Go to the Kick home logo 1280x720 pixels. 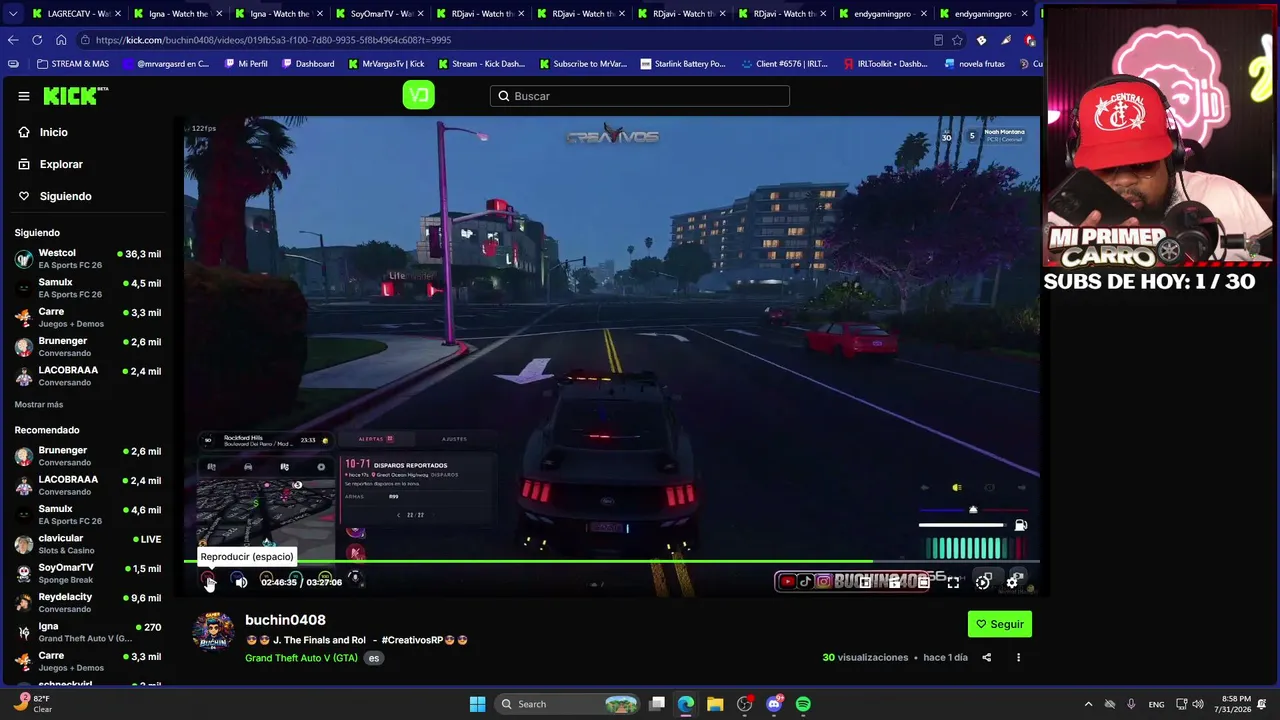75,96
